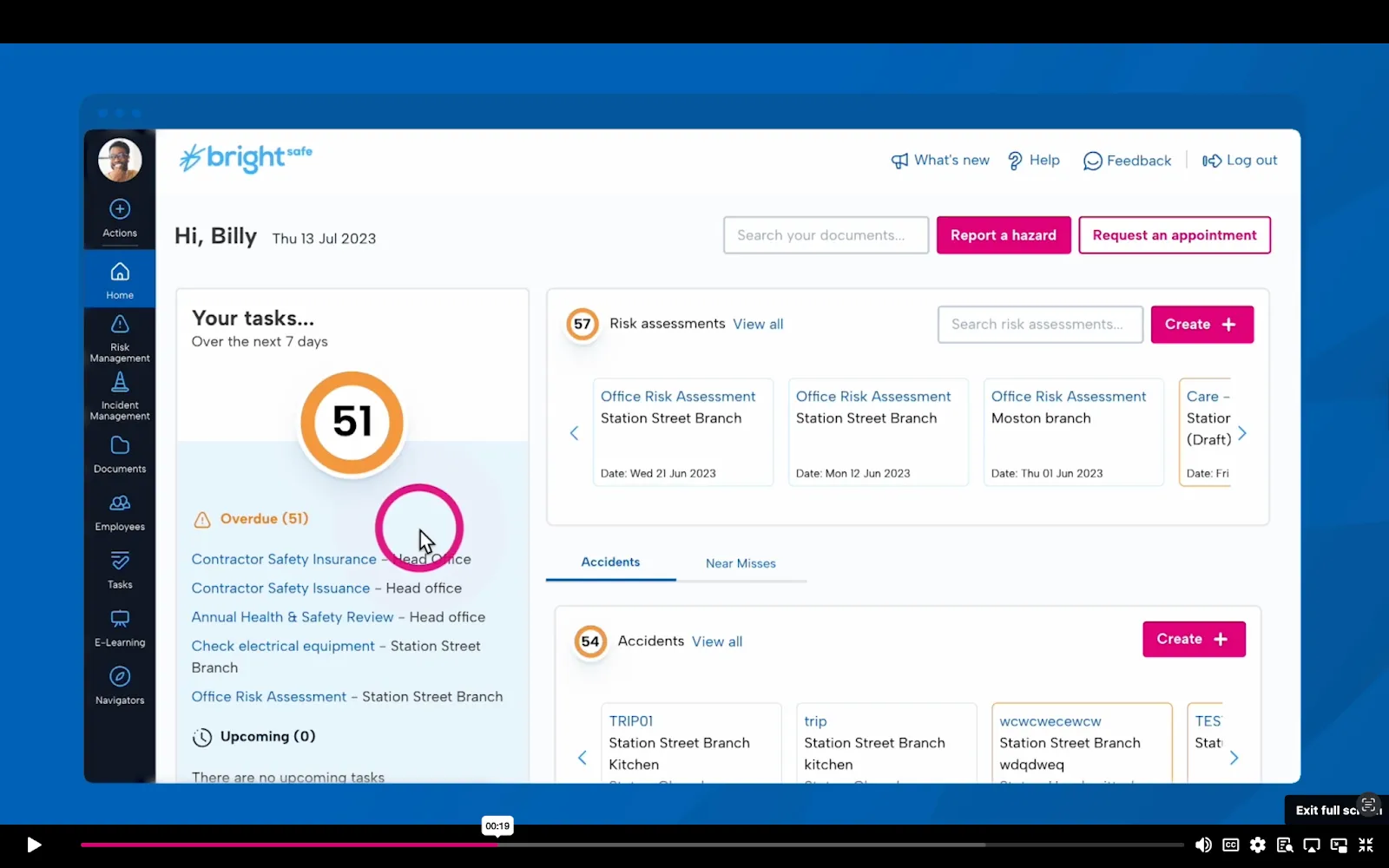Enable picture-in-picture mode icon
This screenshot has width=1389, height=868.
pos(1339,845)
